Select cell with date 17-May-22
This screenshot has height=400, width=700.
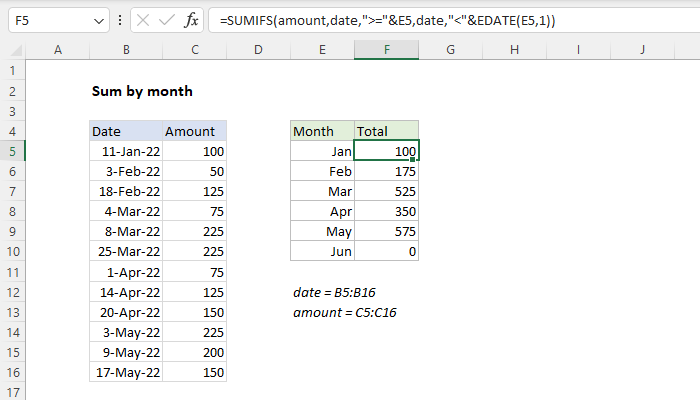[126, 372]
